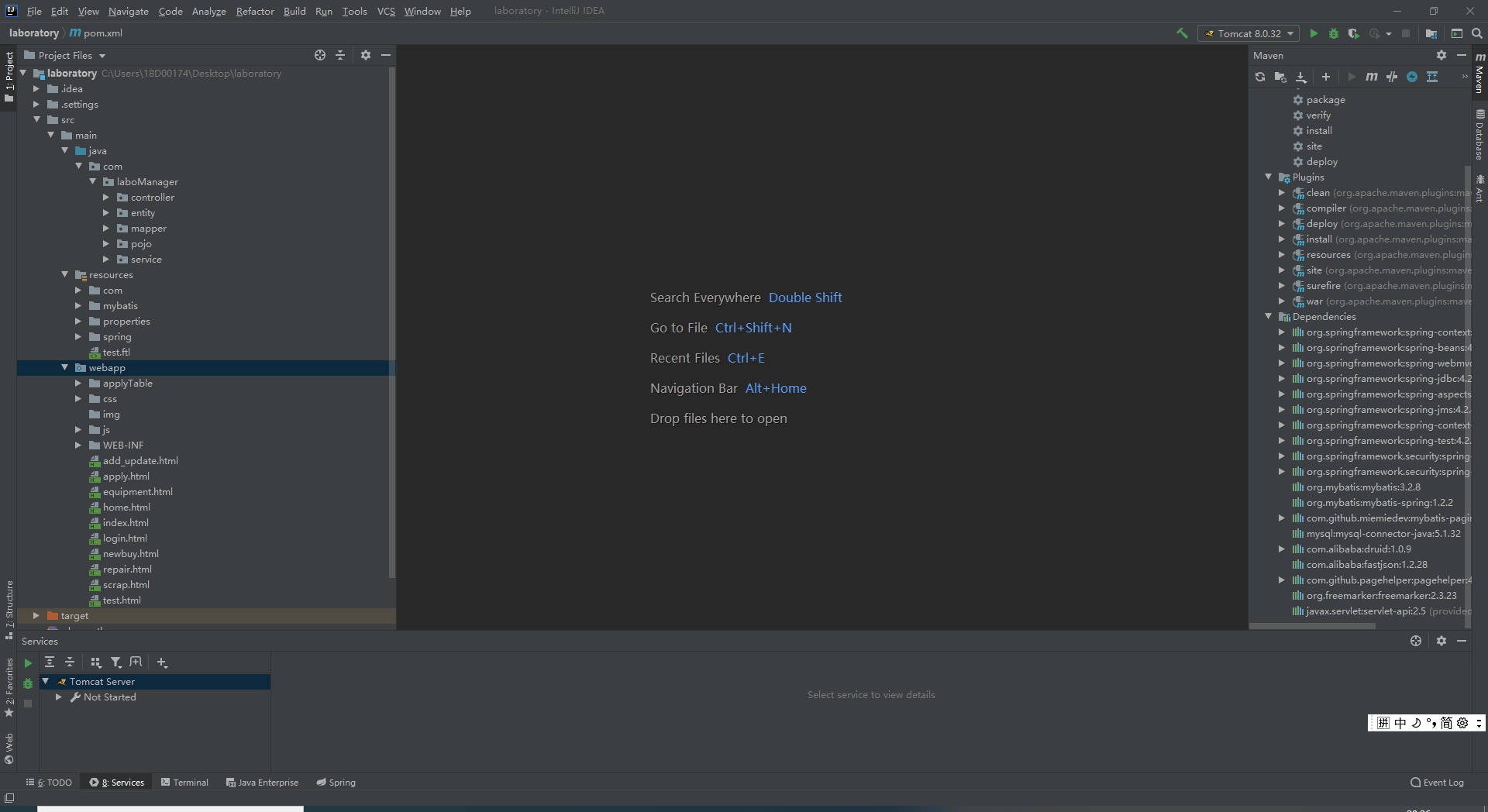Toggle the Z: Structure side panel
The height and width of the screenshot is (812, 1488).
coord(9,610)
